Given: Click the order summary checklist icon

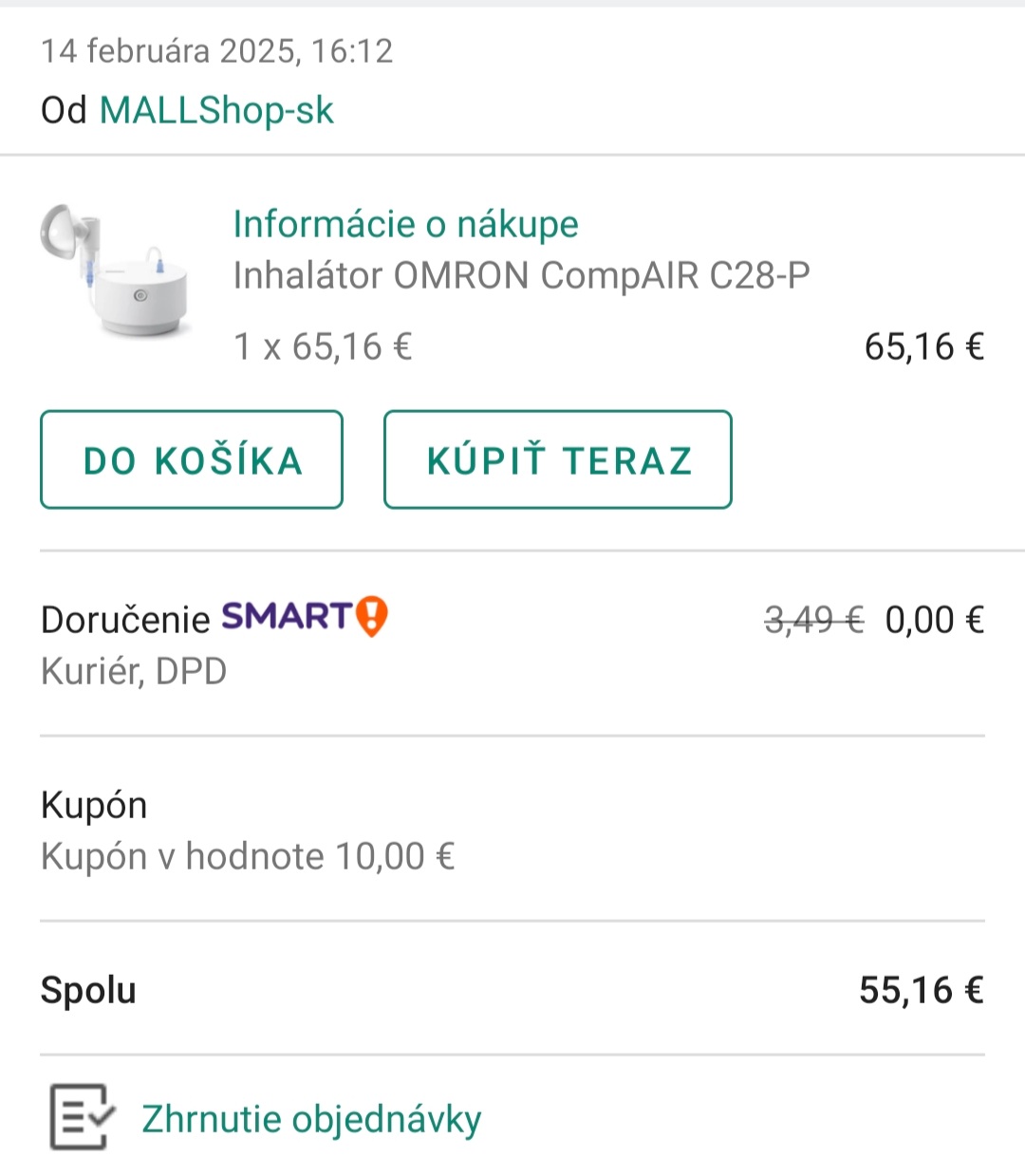Looking at the screenshot, I should coord(81,1117).
